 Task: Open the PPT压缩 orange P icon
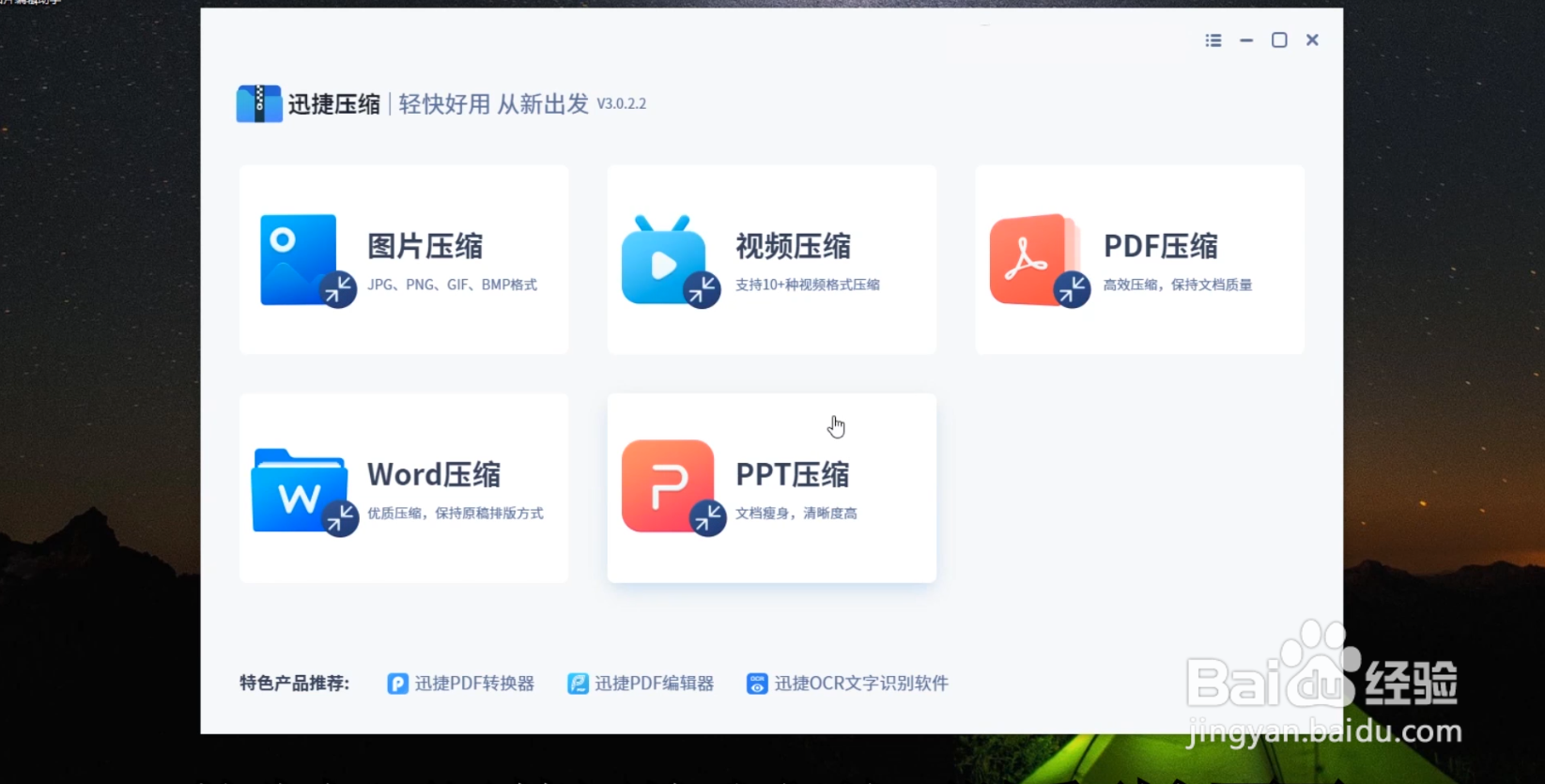pos(673,487)
